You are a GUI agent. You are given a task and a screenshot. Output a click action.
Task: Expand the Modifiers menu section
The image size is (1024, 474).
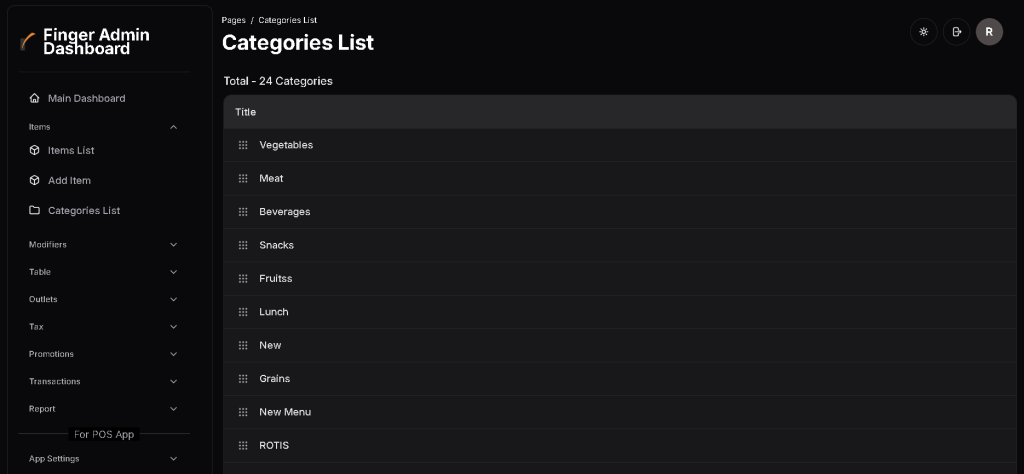point(173,244)
